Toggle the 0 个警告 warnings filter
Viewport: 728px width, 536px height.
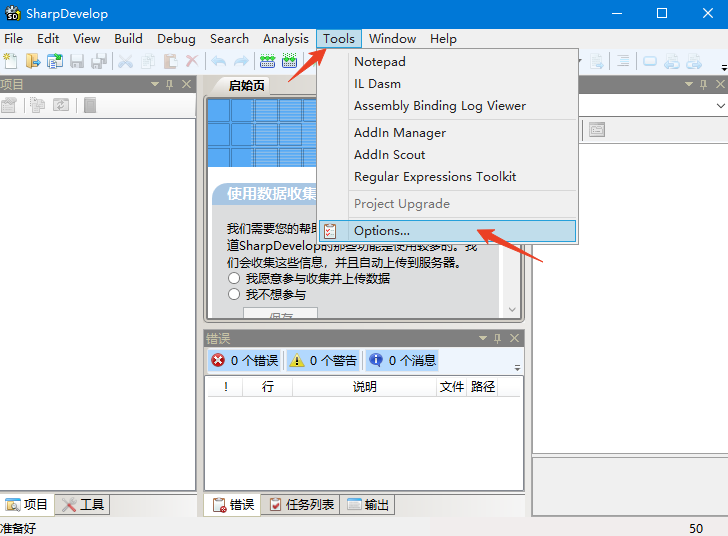click(x=323, y=360)
